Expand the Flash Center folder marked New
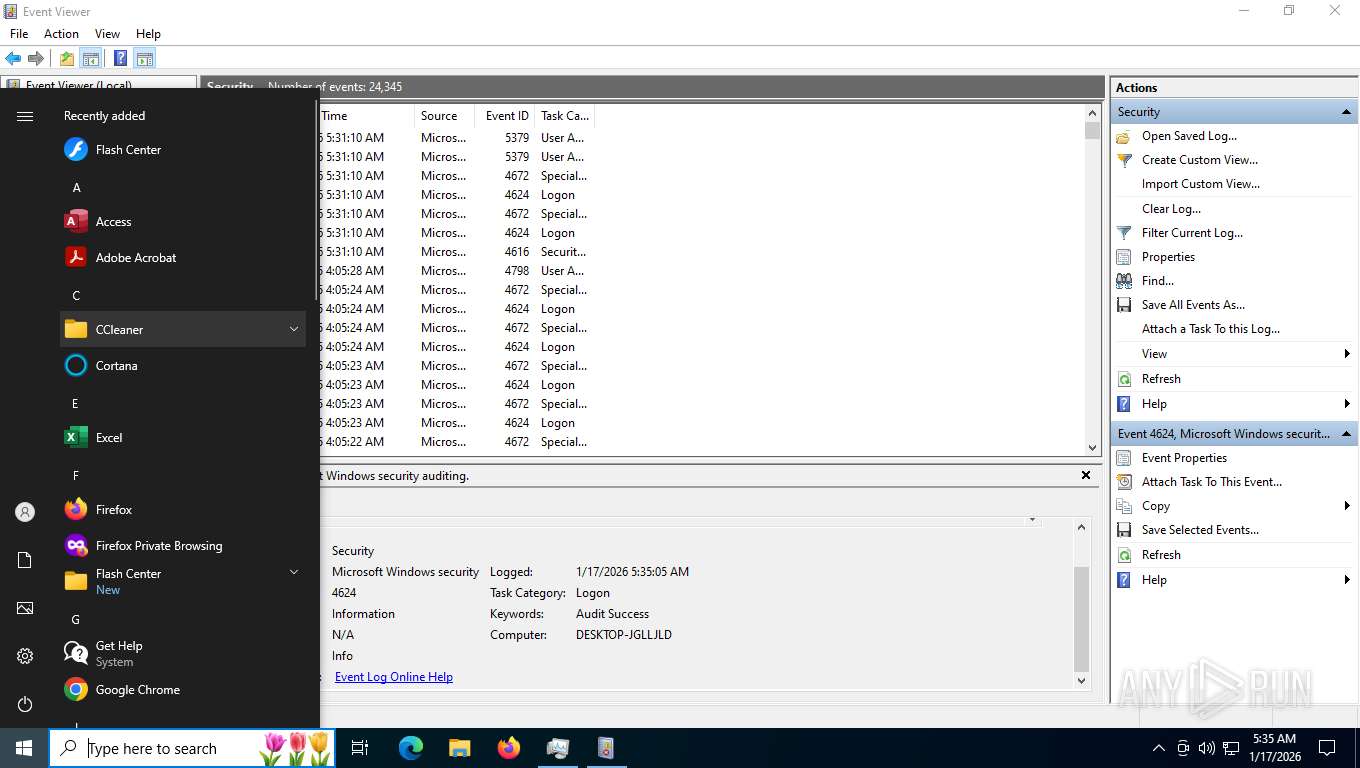This screenshot has height=768, width=1360. [x=183, y=582]
